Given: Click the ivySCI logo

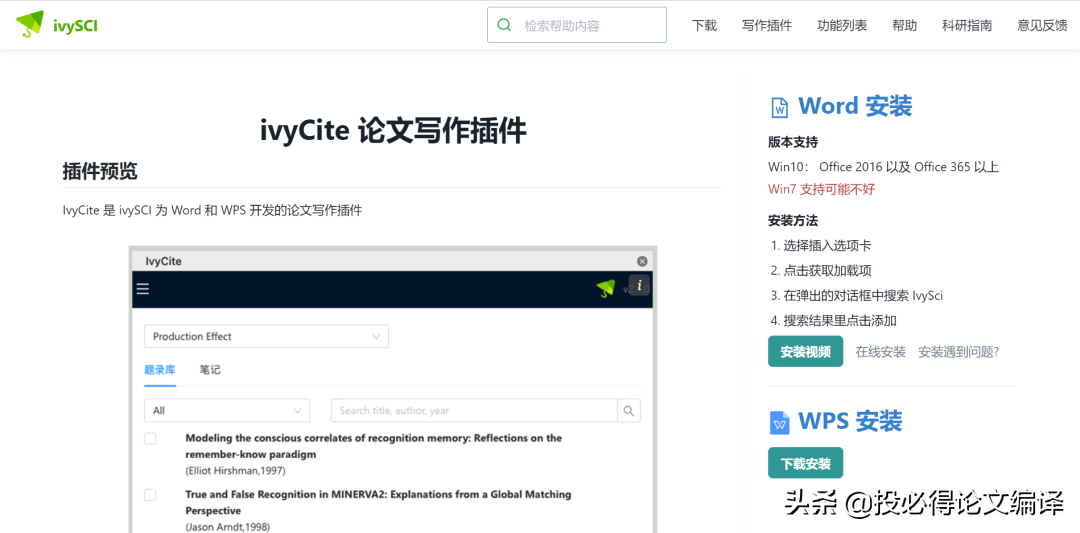Looking at the screenshot, I should click(x=56, y=25).
